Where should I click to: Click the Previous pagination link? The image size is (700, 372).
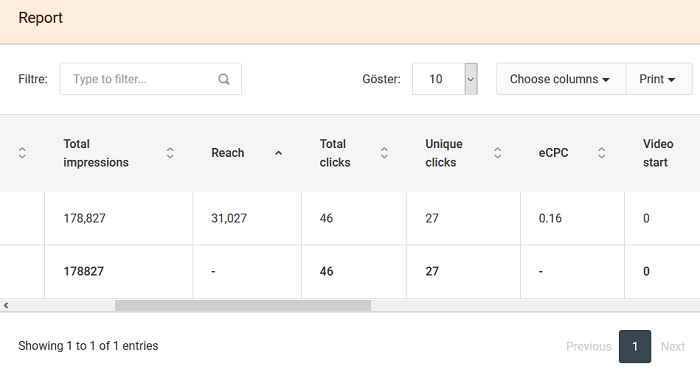588,346
